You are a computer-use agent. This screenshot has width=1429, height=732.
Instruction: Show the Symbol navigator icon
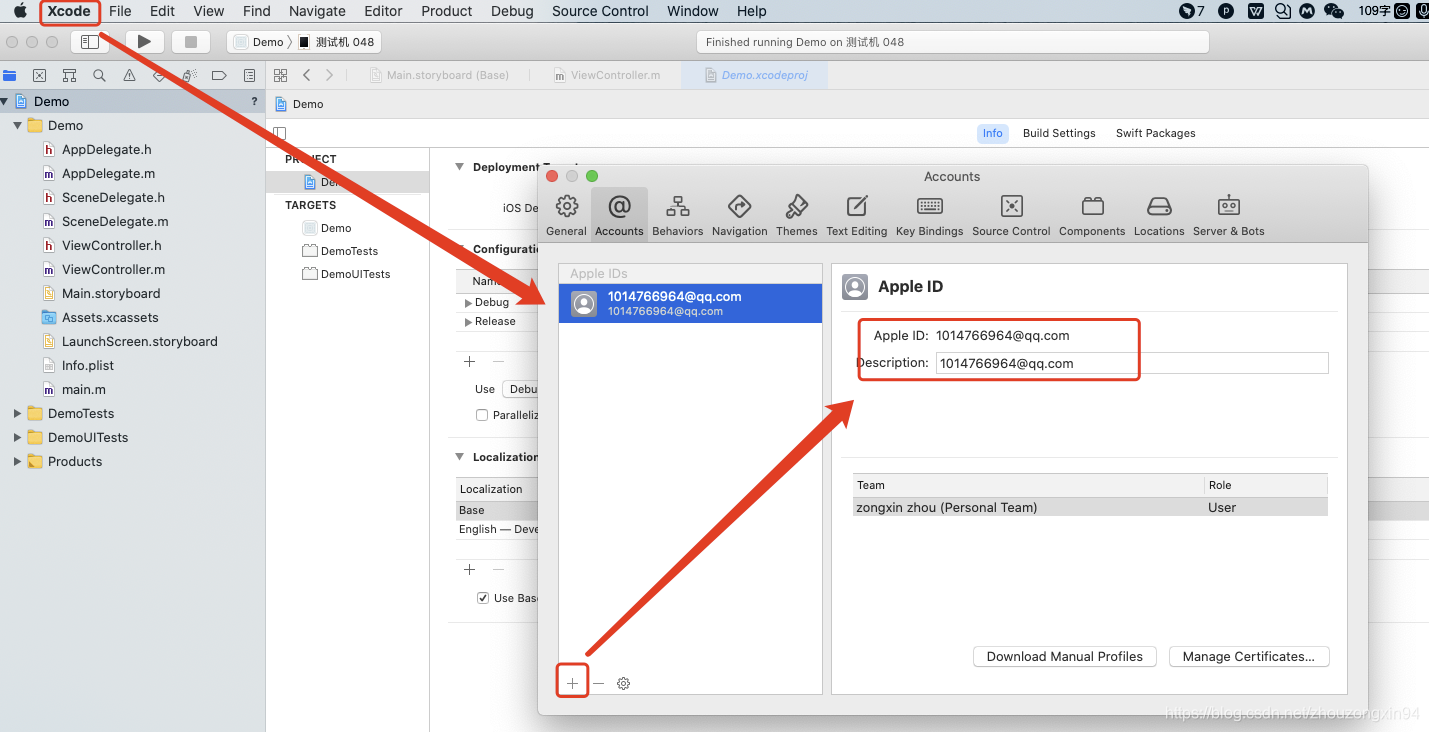click(69, 75)
